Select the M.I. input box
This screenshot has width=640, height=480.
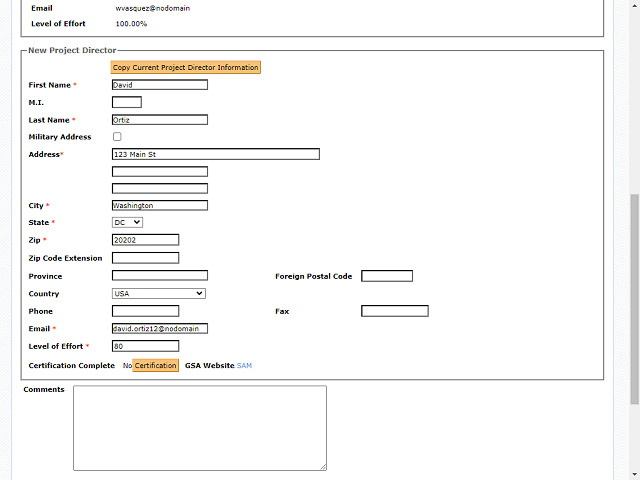pyautogui.click(x=127, y=102)
